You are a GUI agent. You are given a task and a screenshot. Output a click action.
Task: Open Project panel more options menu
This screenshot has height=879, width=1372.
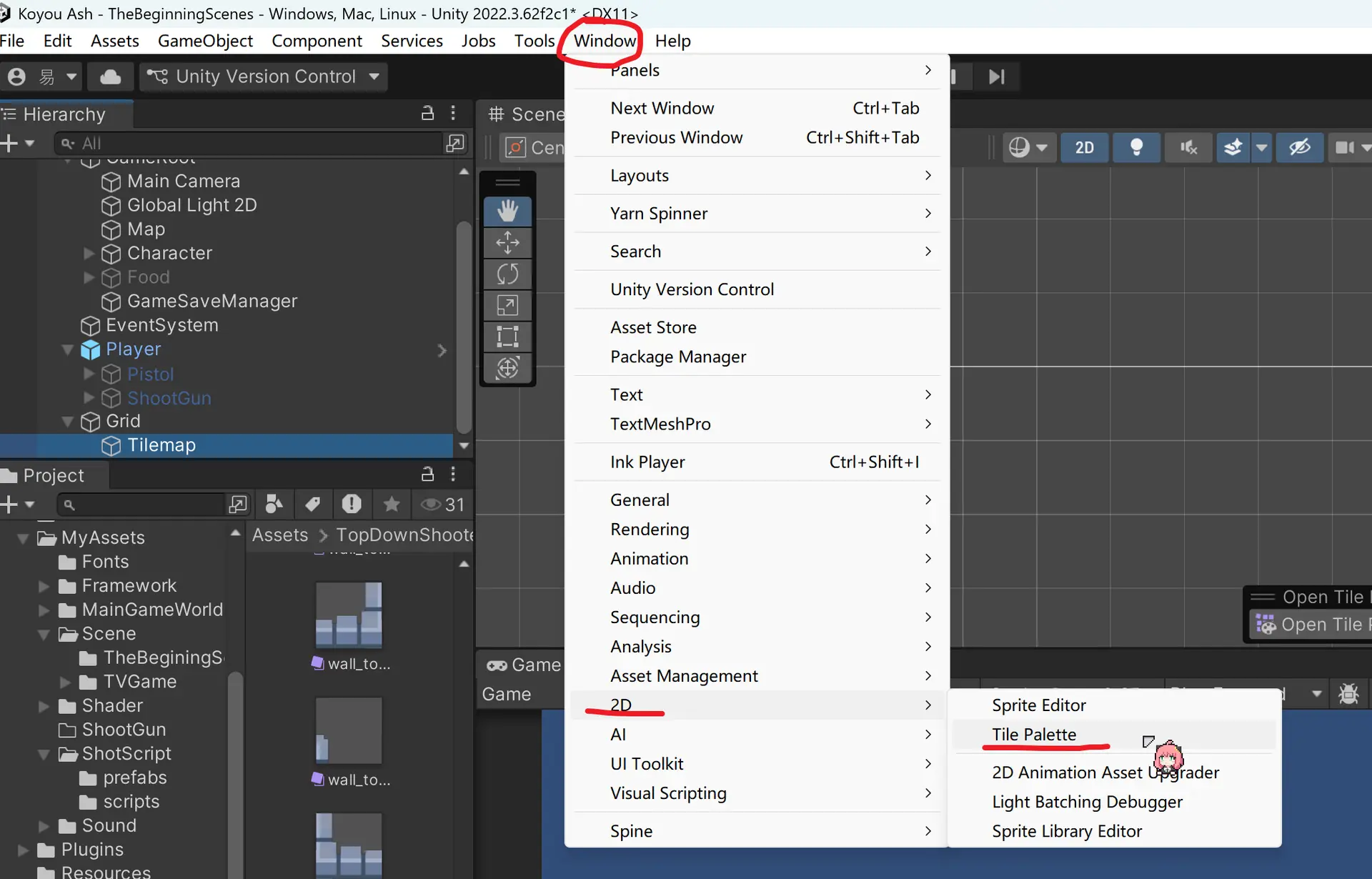453,474
